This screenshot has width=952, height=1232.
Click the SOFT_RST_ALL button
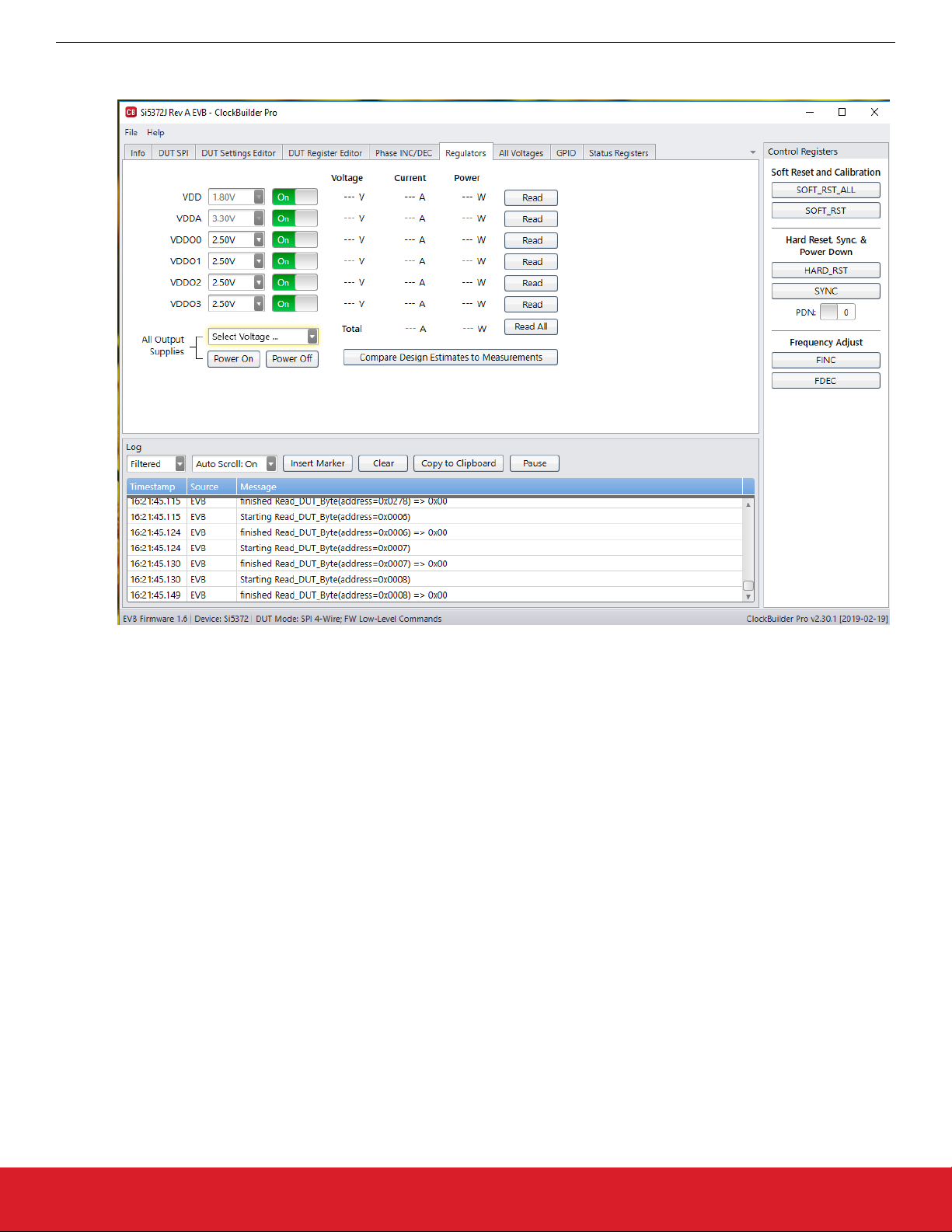825,190
